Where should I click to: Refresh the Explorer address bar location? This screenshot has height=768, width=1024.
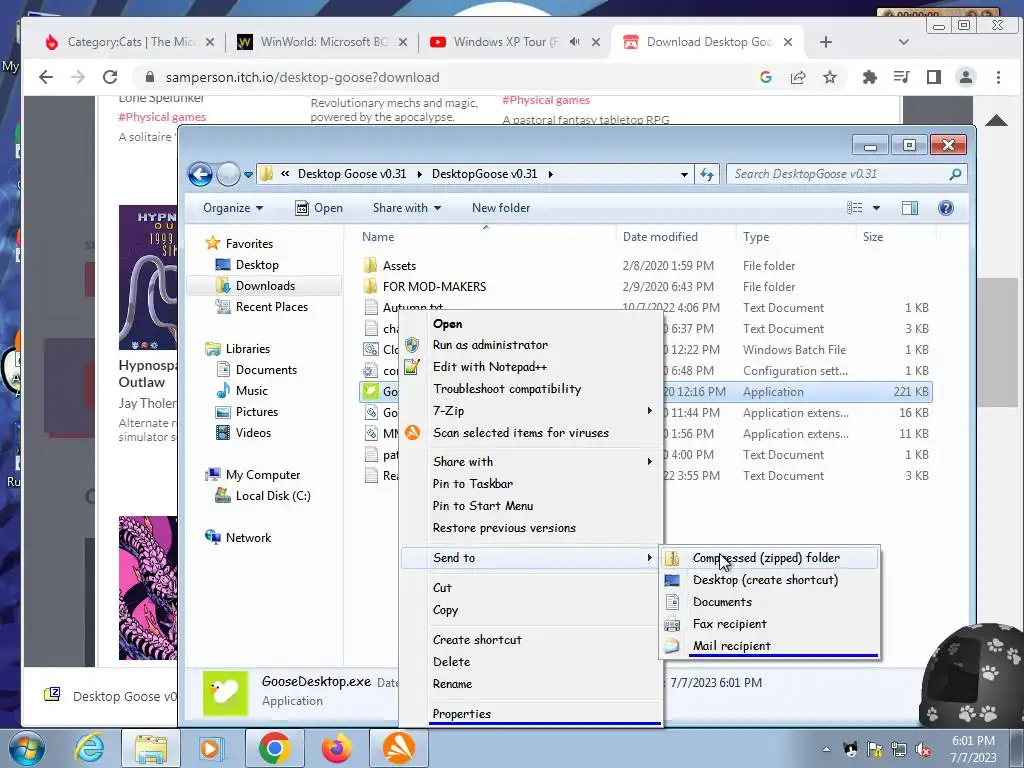point(707,174)
